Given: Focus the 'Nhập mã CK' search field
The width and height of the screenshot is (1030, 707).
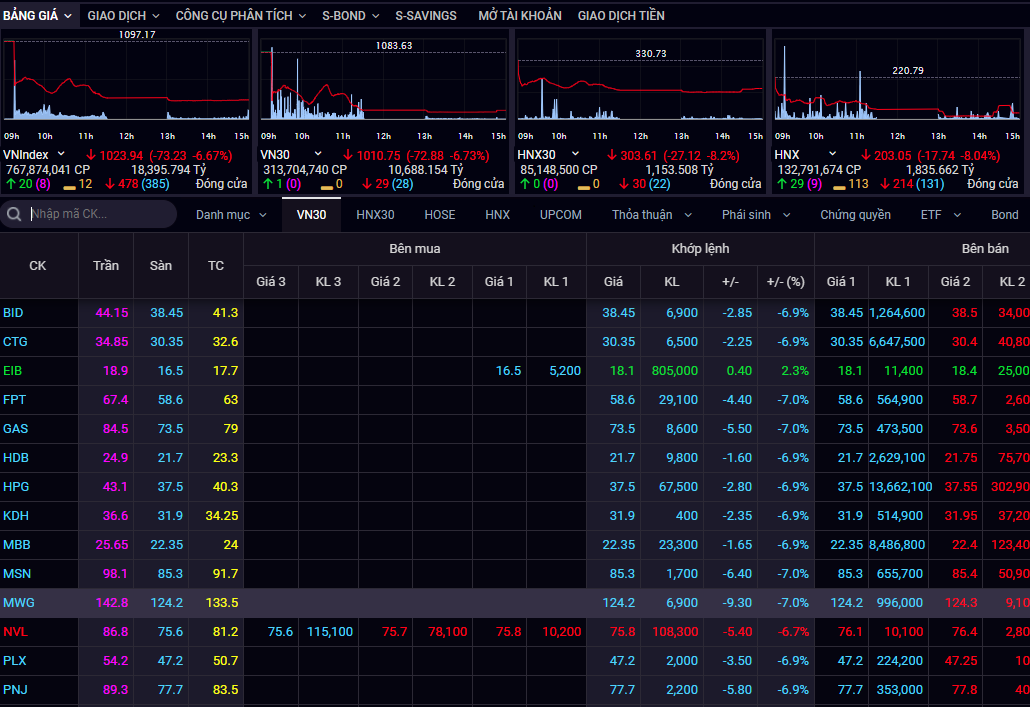Looking at the screenshot, I should click(x=95, y=214).
